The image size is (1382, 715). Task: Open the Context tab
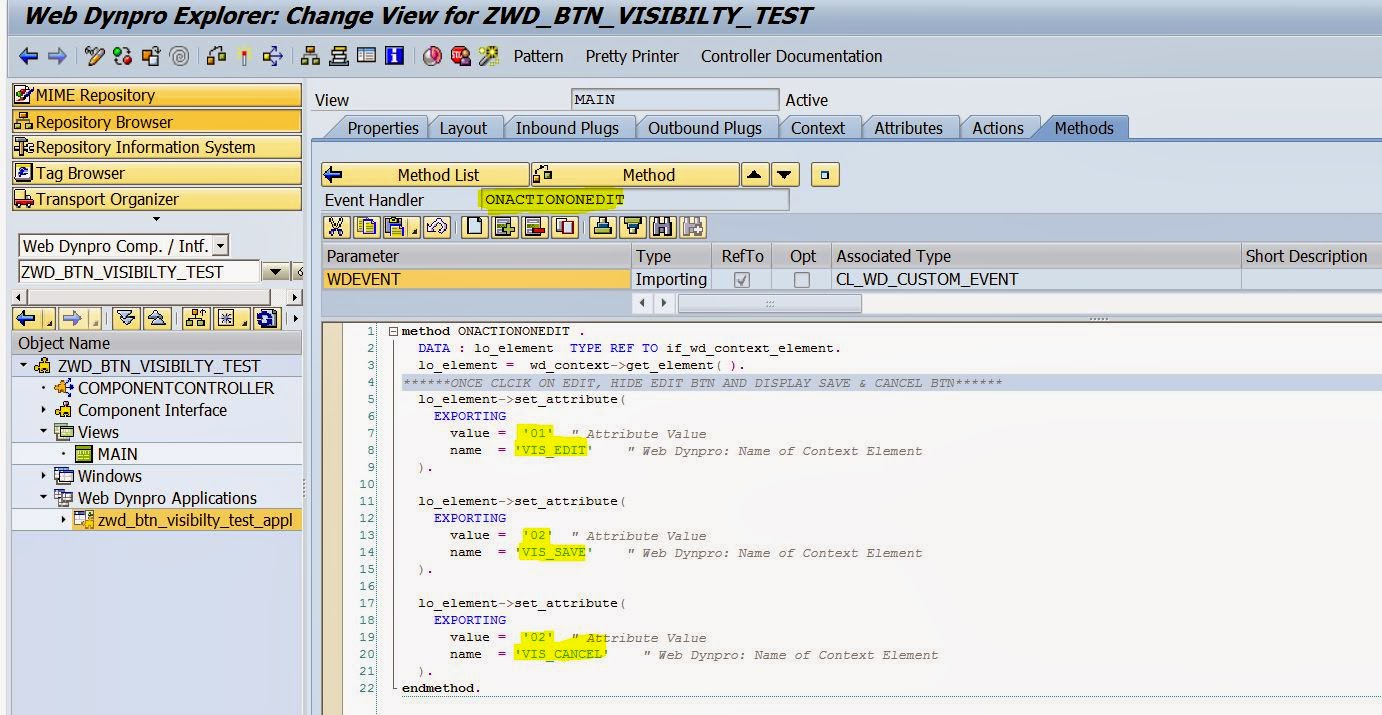(x=819, y=128)
